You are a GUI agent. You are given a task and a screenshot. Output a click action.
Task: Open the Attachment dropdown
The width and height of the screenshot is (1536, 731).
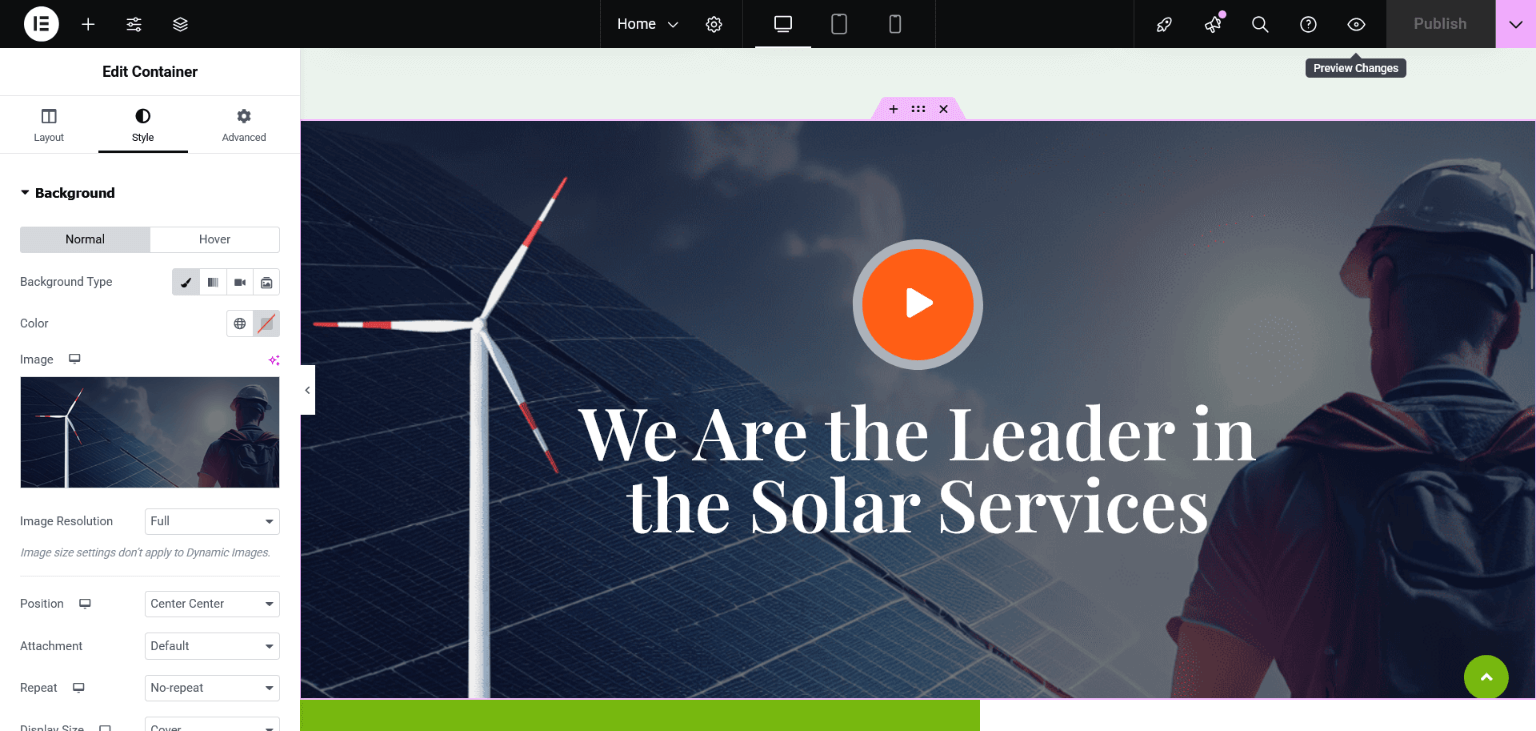[x=212, y=646]
